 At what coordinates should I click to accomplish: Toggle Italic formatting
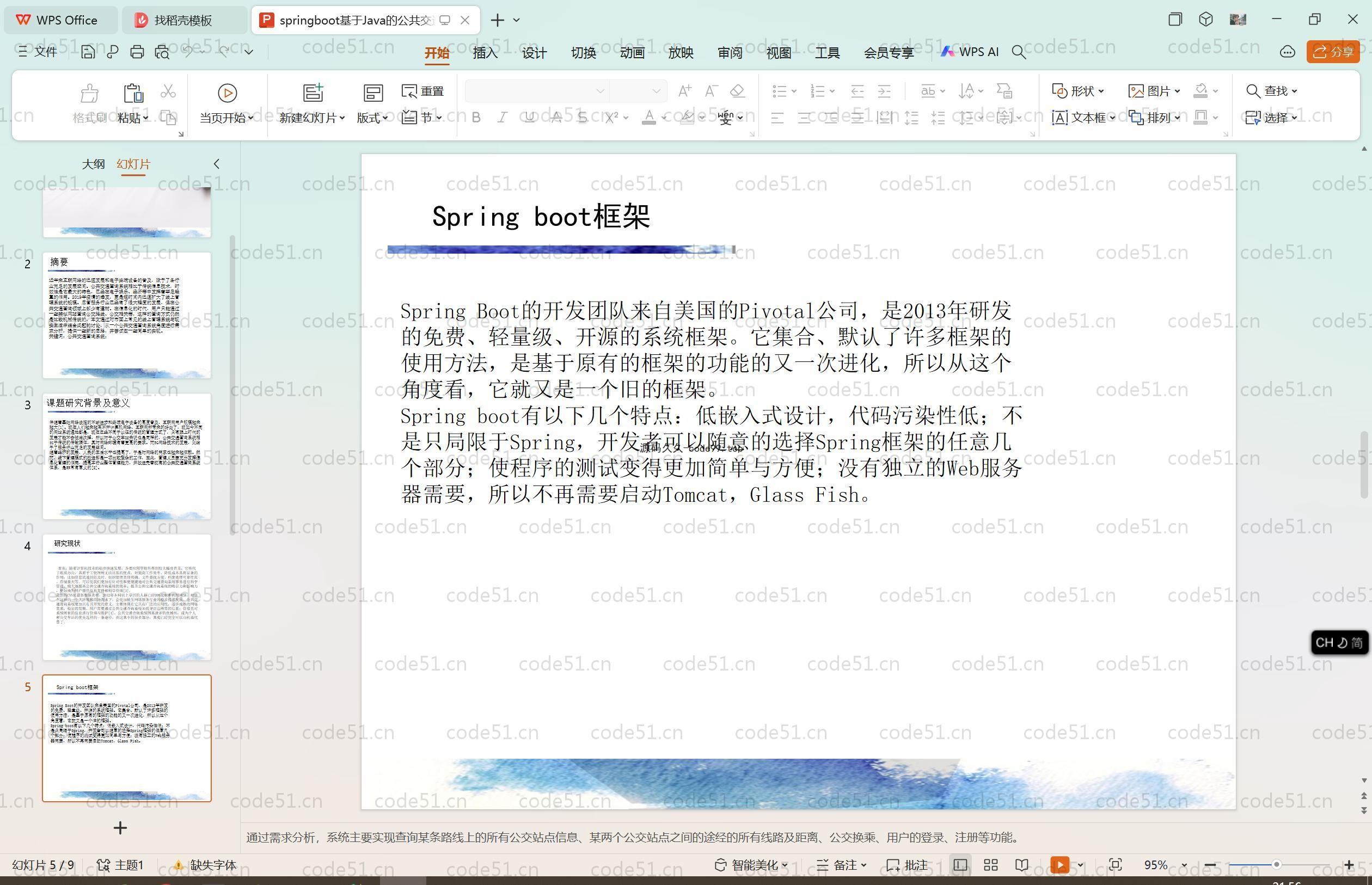click(503, 118)
